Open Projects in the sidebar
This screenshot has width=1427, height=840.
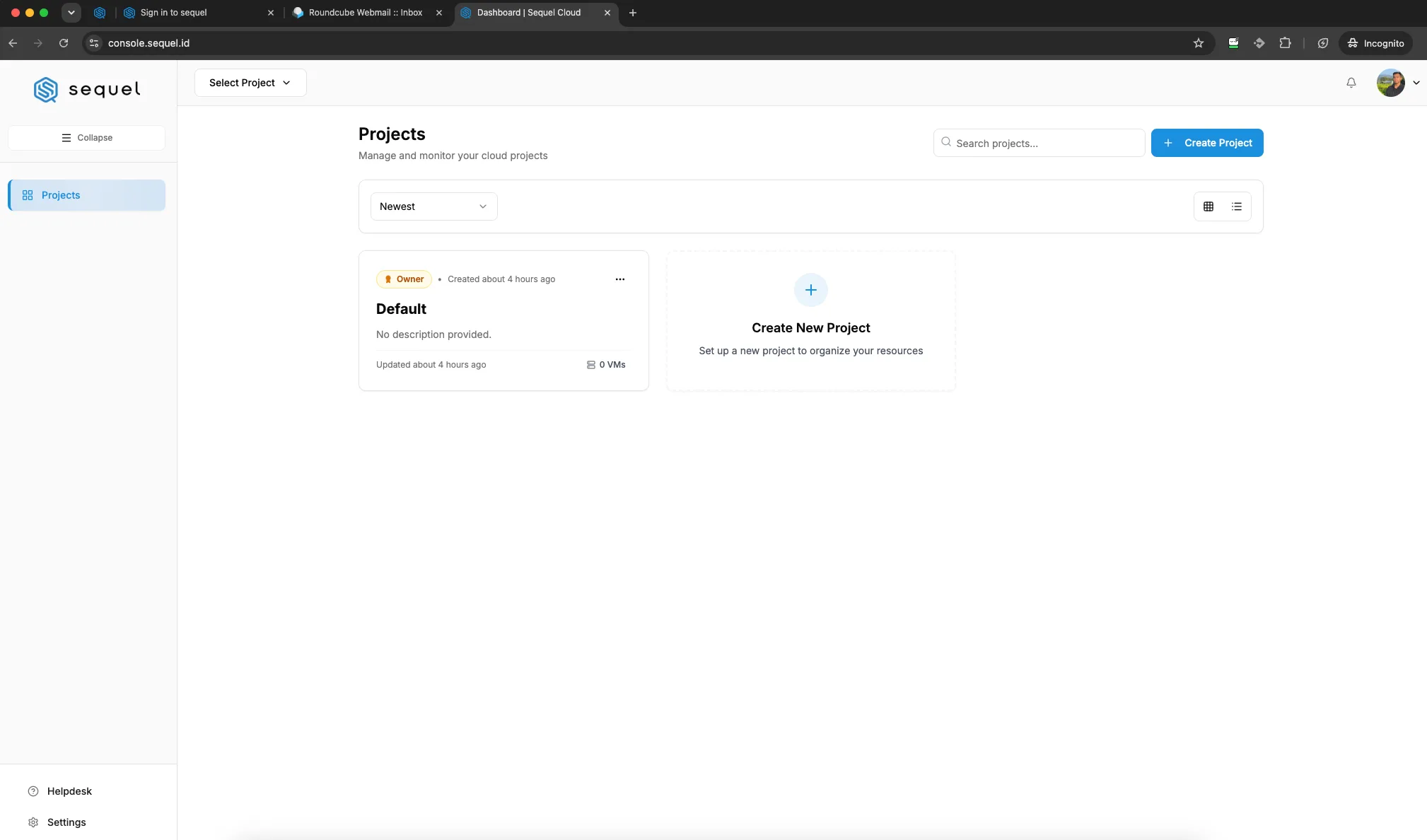(x=86, y=195)
